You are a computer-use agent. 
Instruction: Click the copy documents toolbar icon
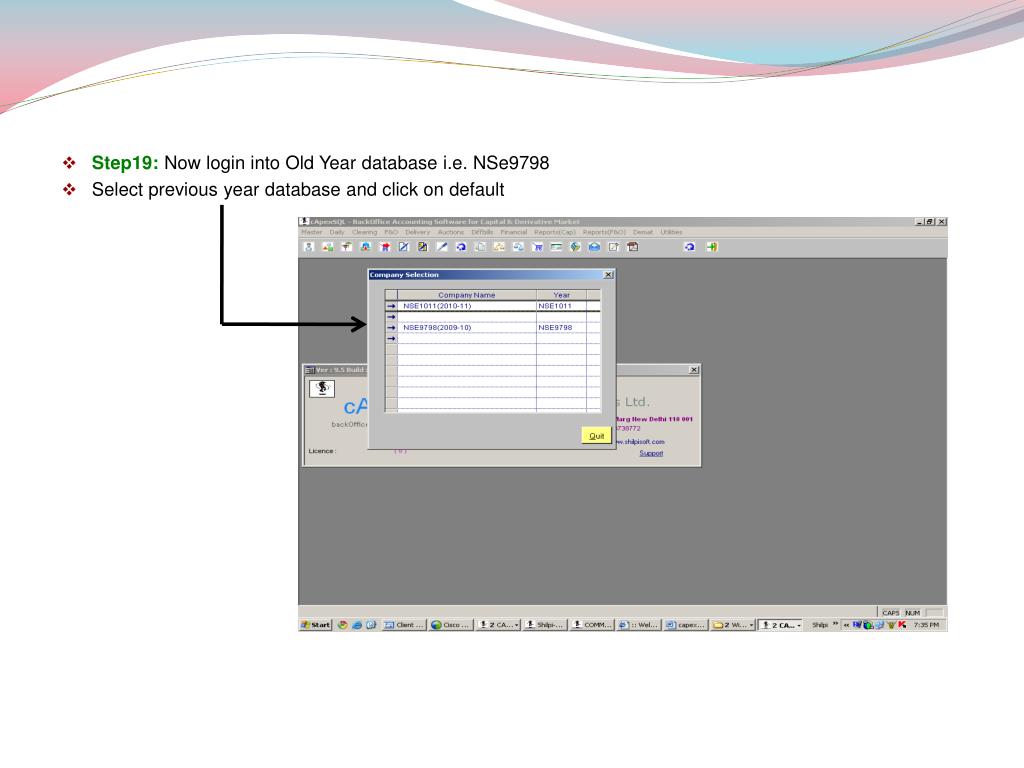(480, 247)
